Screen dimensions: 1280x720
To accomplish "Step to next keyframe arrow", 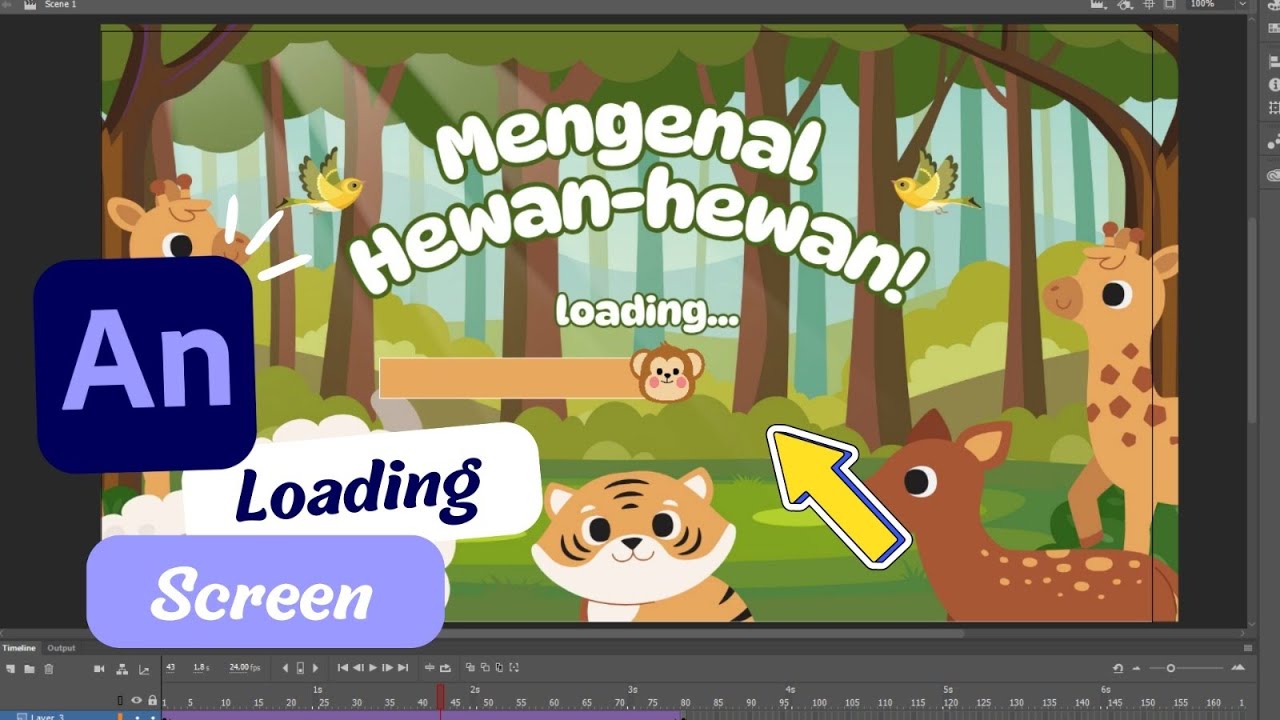I will click(316, 668).
